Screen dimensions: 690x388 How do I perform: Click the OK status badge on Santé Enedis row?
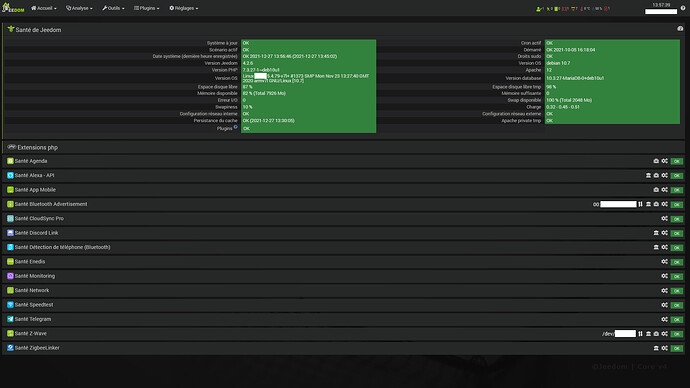click(677, 262)
